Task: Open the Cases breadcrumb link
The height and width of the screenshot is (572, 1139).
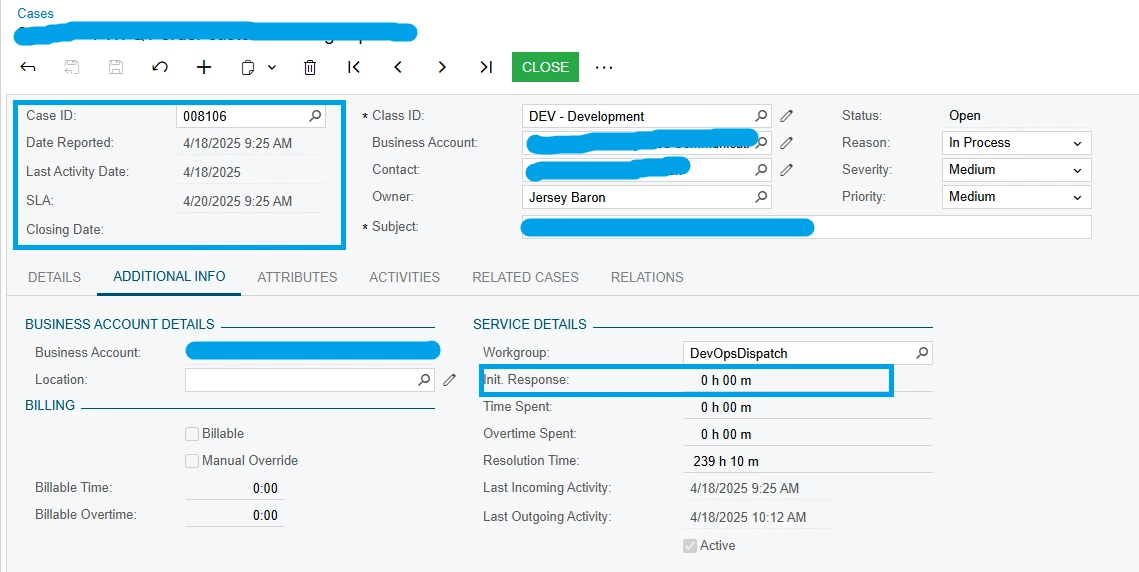Action: [36, 13]
